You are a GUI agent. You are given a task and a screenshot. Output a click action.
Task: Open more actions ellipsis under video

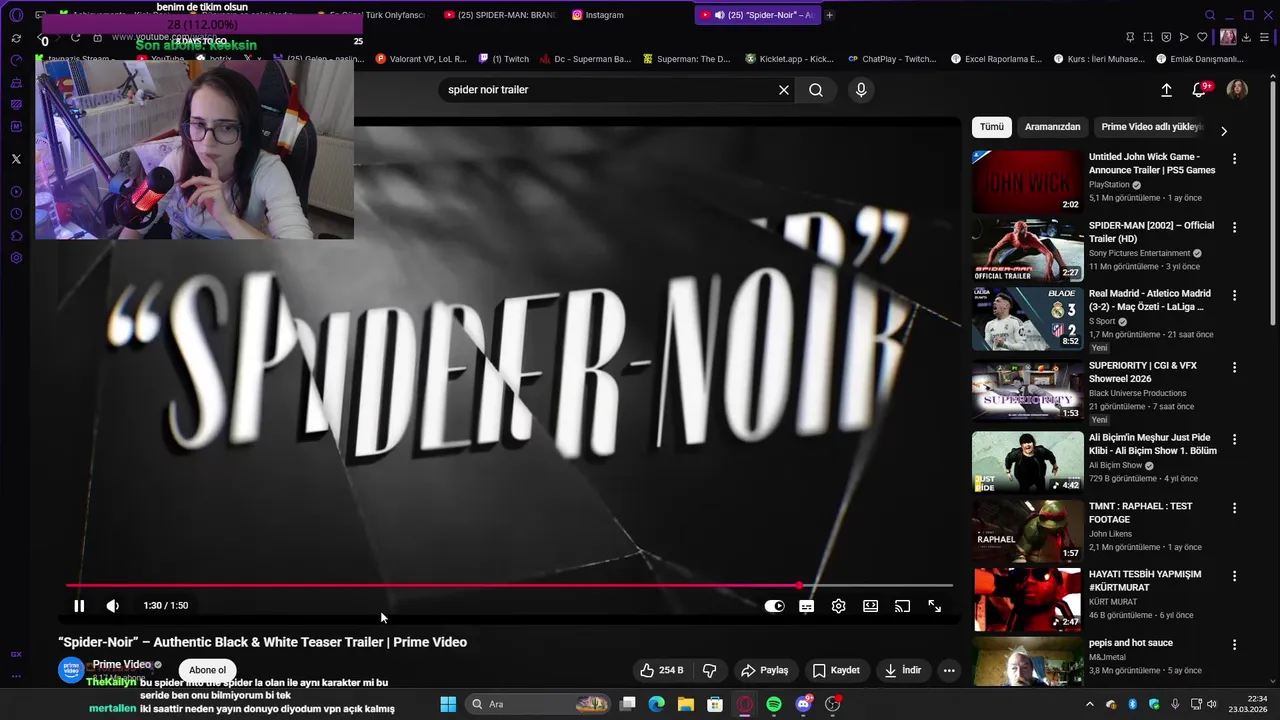pyautogui.click(x=949, y=670)
